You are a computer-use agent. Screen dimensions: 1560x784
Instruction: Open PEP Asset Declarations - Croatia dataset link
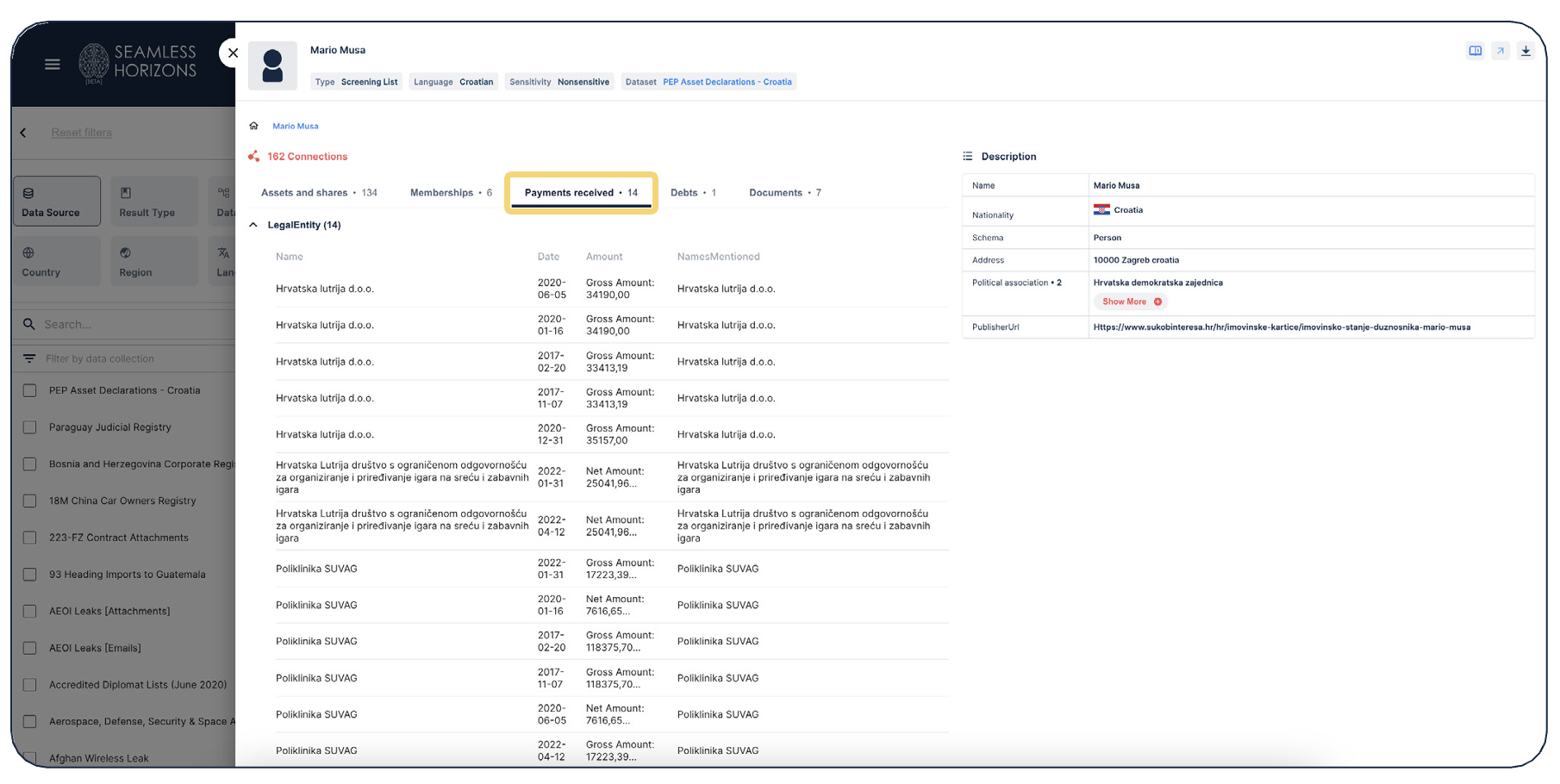pyautogui.click(x=727, y=82)
